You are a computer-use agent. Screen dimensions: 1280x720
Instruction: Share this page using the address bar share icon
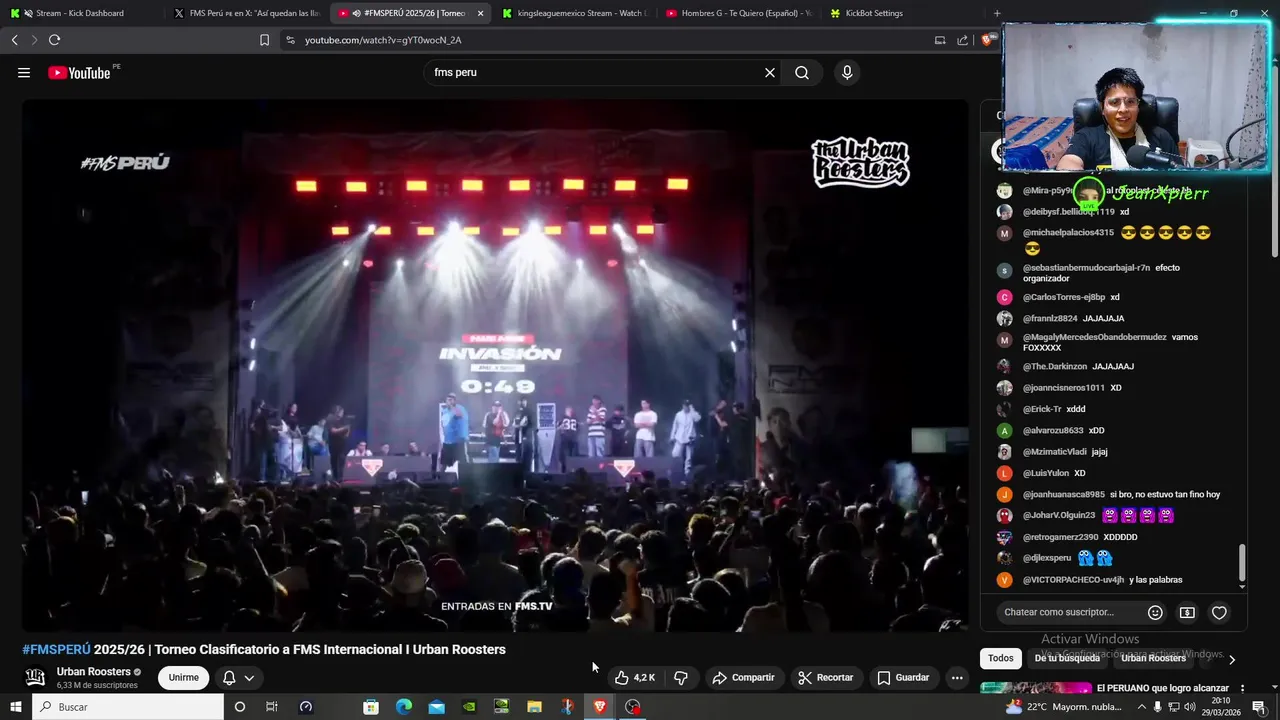(962, 40)
